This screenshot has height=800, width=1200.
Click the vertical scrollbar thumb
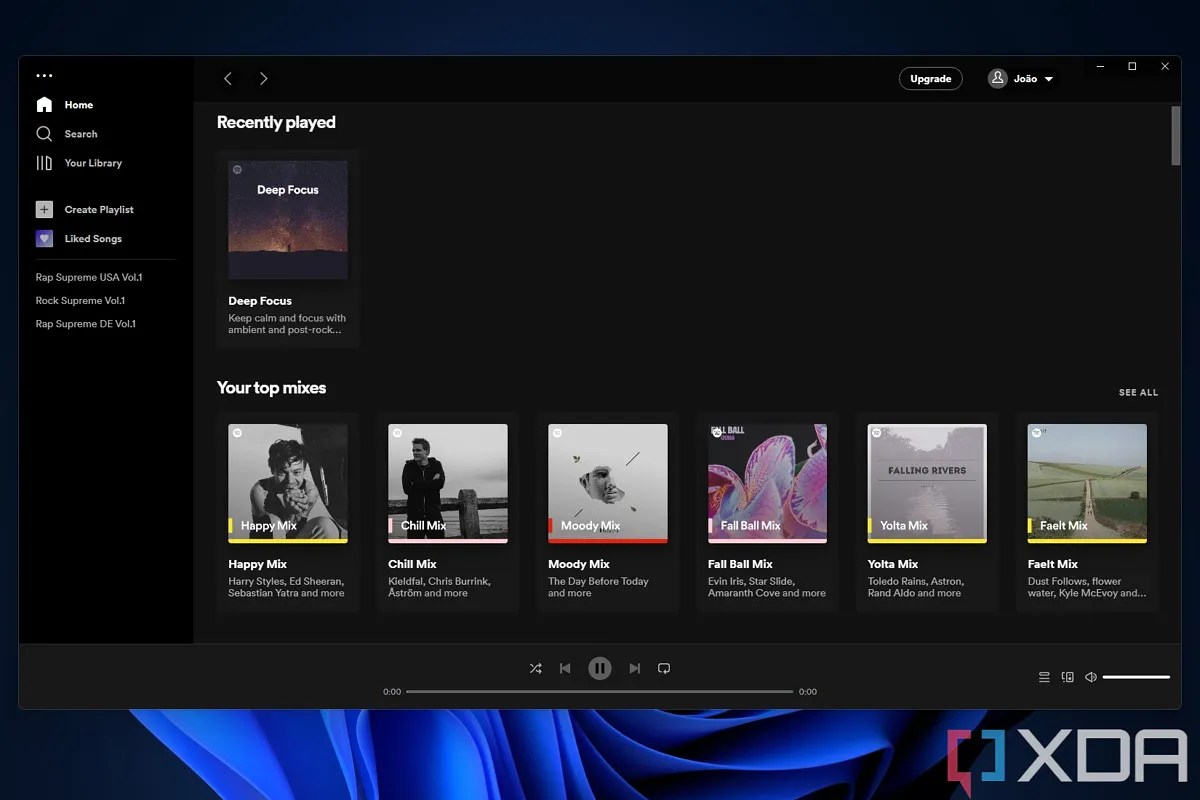1176,135
